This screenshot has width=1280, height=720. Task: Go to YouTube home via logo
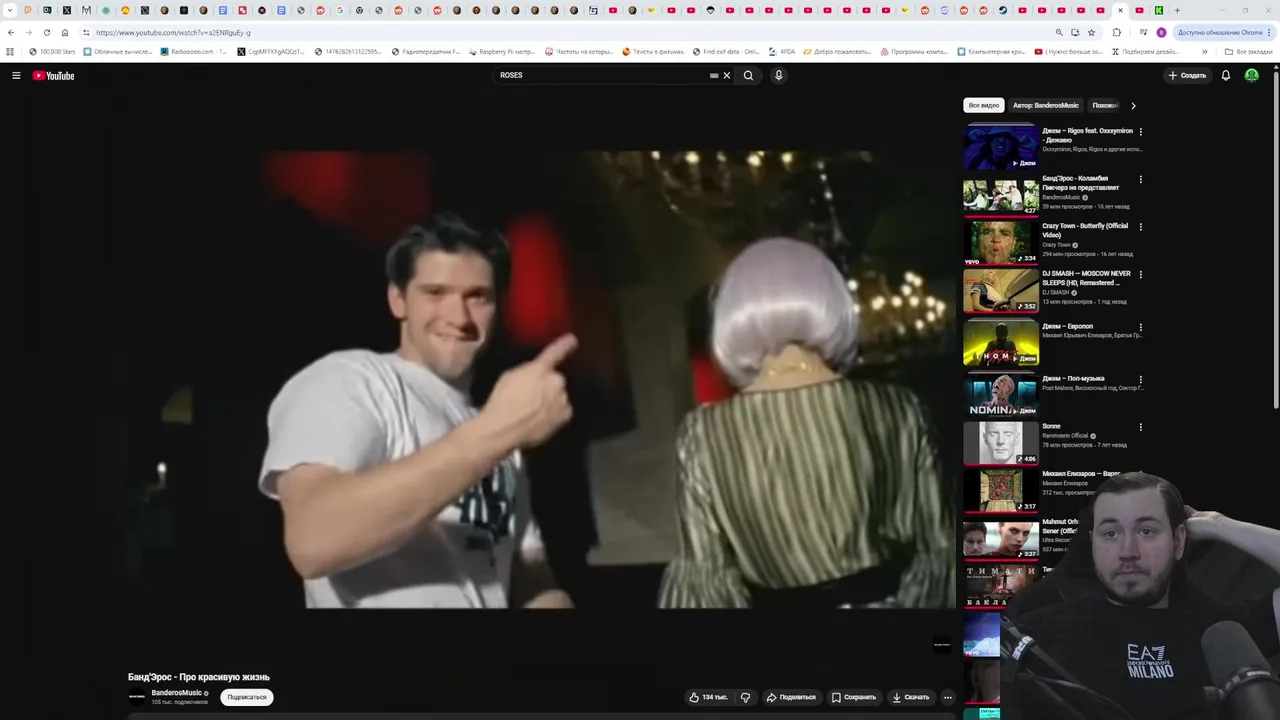(54, 75)
